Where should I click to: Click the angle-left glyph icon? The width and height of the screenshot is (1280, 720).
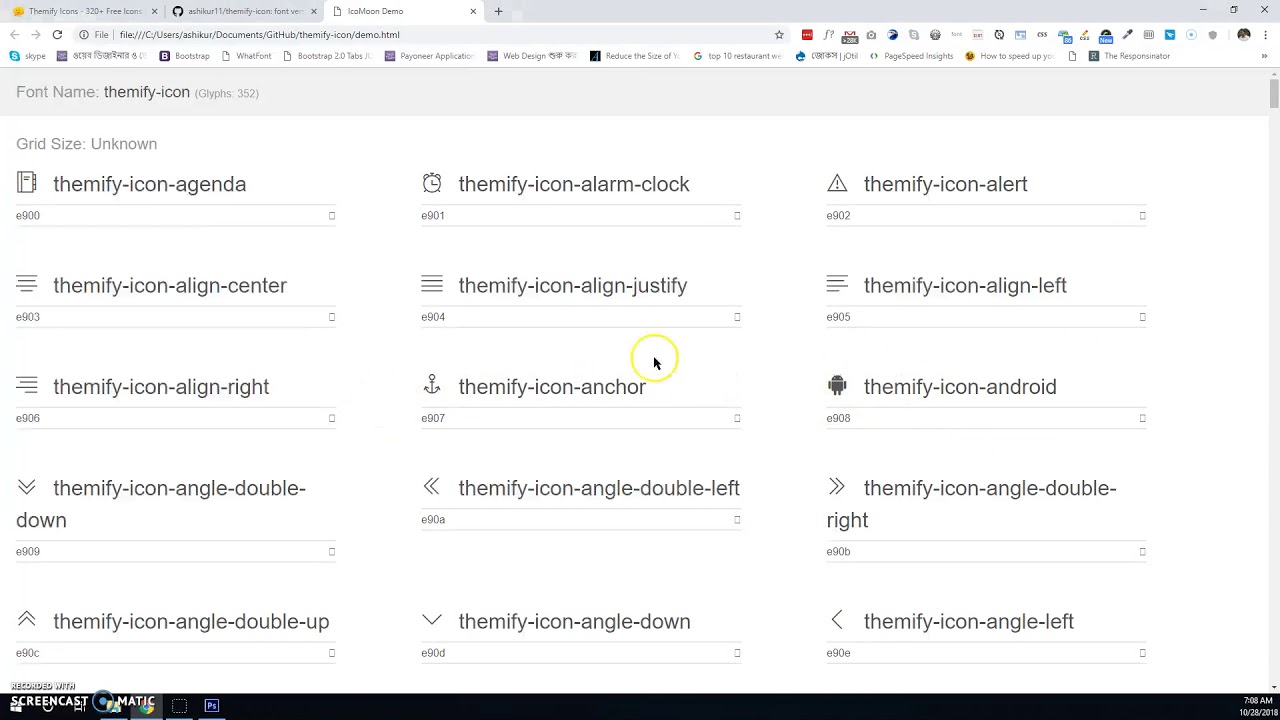pyautogui.click(x=837, y=620)
